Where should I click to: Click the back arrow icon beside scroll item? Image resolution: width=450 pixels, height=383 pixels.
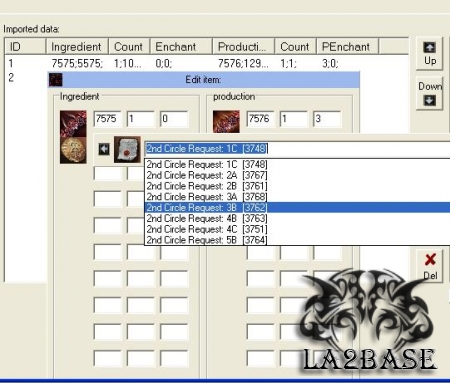pos(104,149)
